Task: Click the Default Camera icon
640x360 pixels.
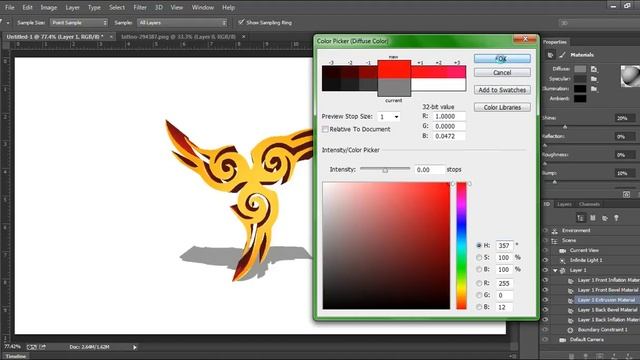Action: click(x=563, y=340)
